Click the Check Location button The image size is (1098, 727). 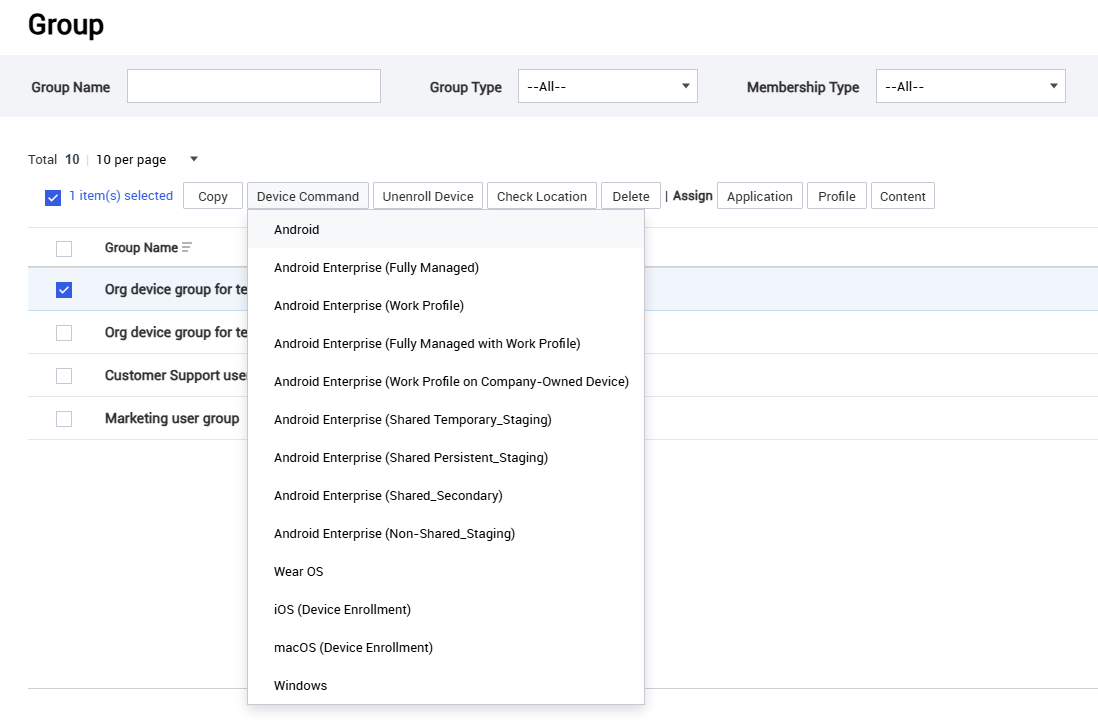click(x=541, y=196)
